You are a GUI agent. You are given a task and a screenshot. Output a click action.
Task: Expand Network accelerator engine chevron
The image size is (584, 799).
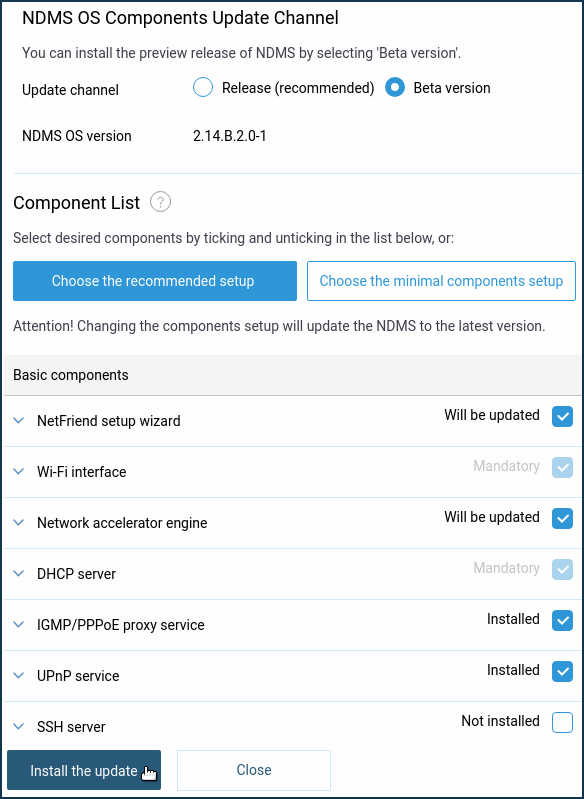pos(19,523)
